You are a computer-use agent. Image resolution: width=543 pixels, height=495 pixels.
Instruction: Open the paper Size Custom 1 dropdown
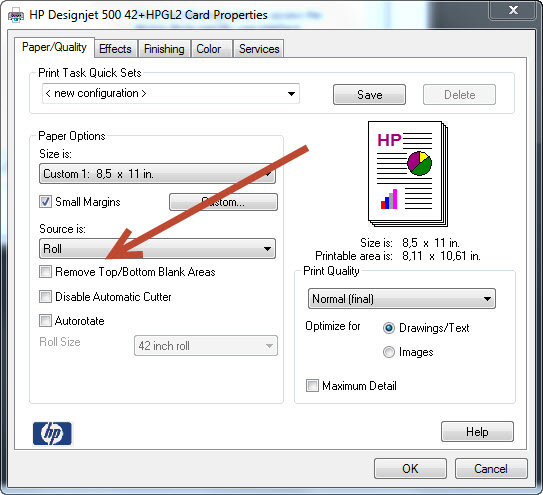point(158,174)
